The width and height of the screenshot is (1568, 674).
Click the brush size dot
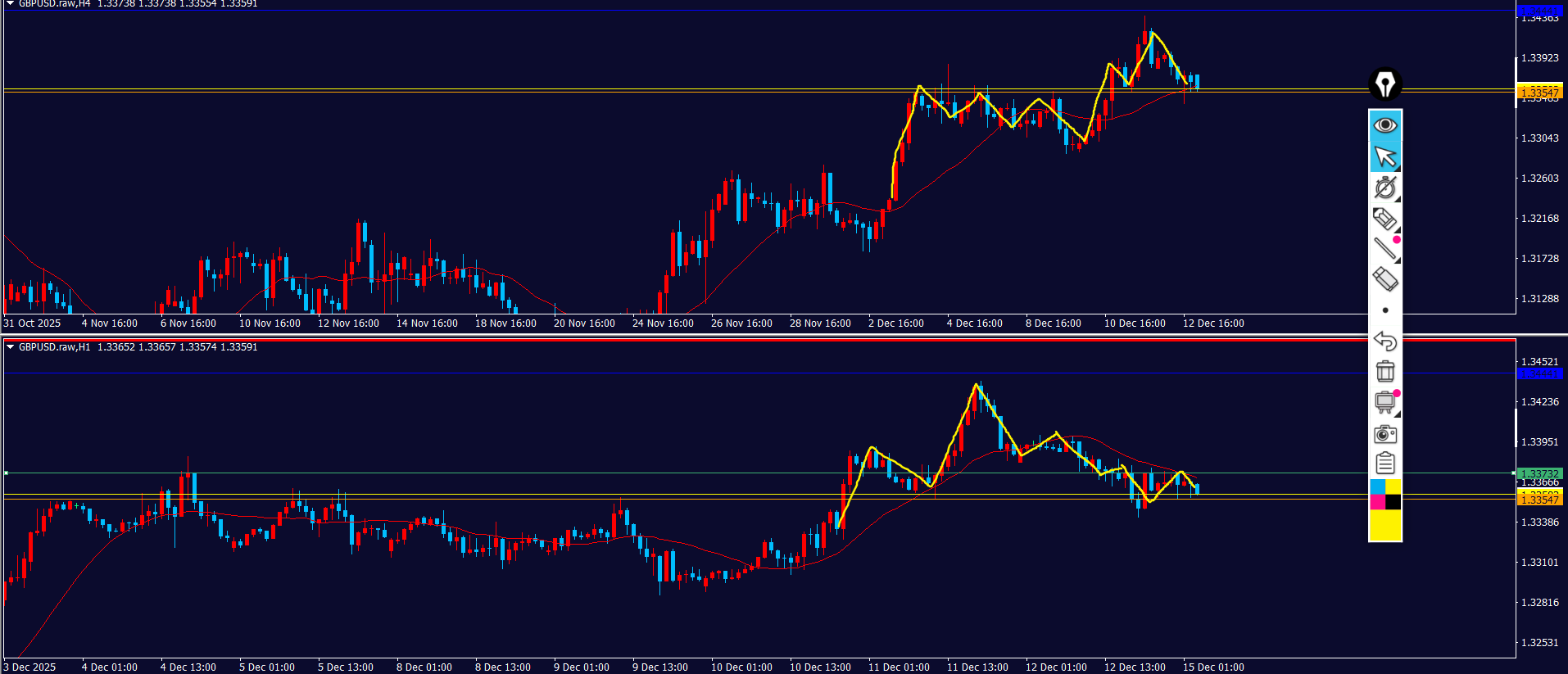click(1384, 310)
